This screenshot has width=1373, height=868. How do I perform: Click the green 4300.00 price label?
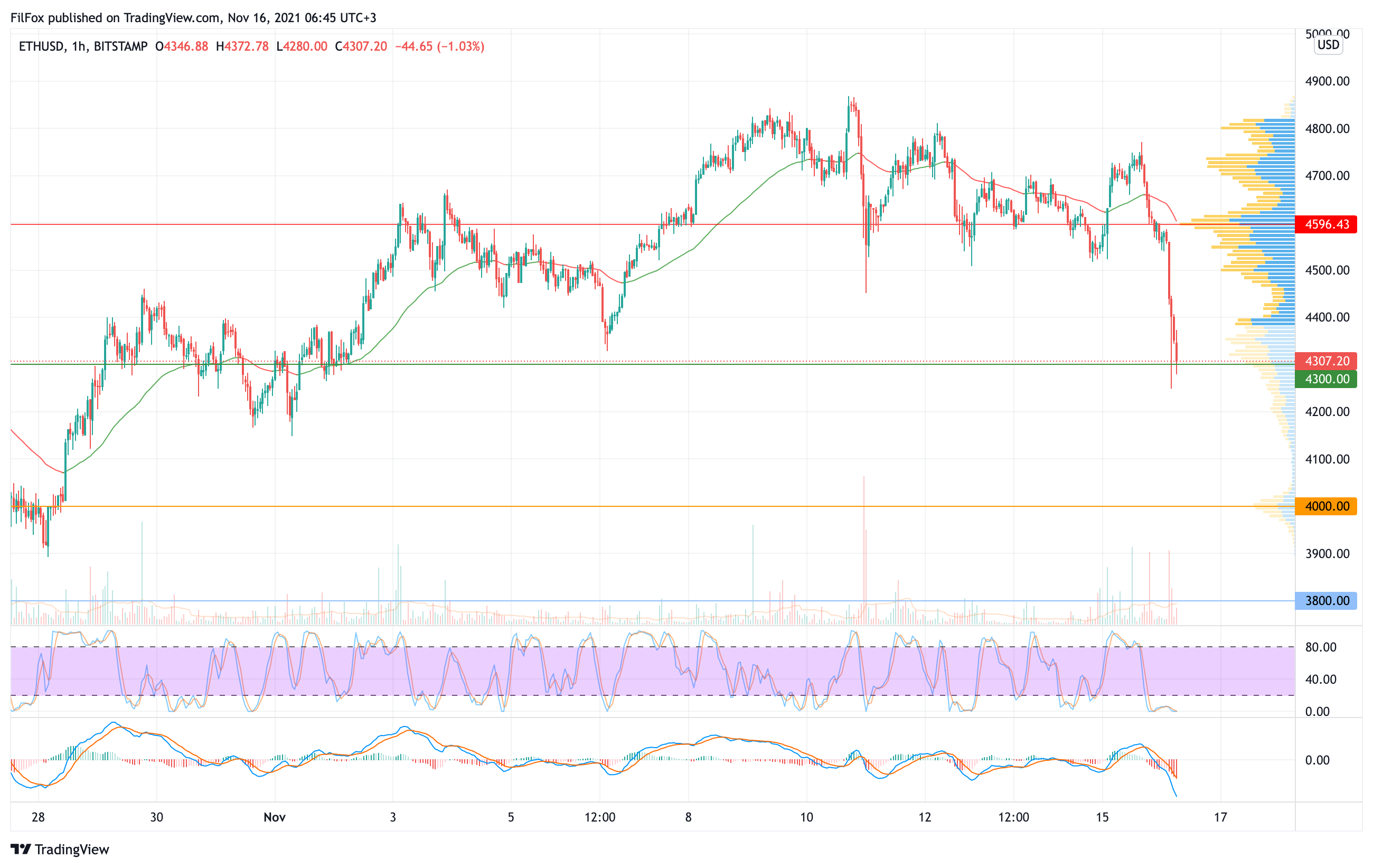coord(1326,379)
